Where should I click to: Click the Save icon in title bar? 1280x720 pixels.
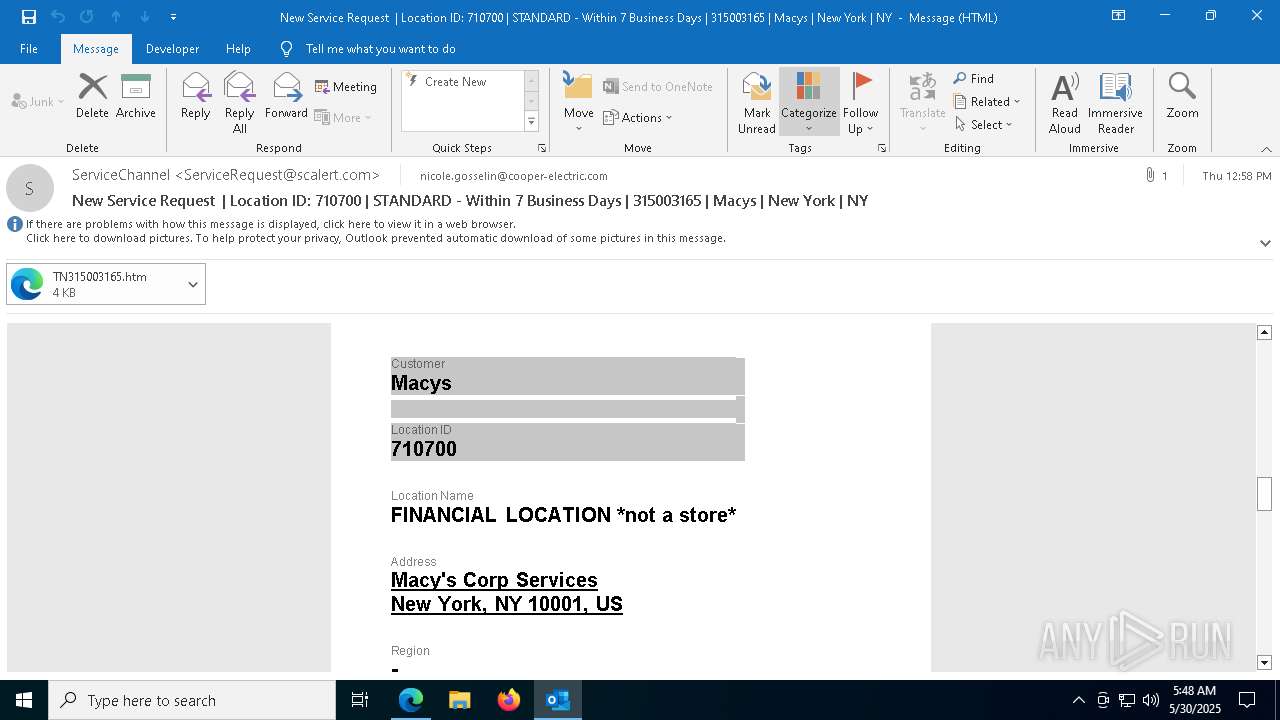(x=28, y=16)
